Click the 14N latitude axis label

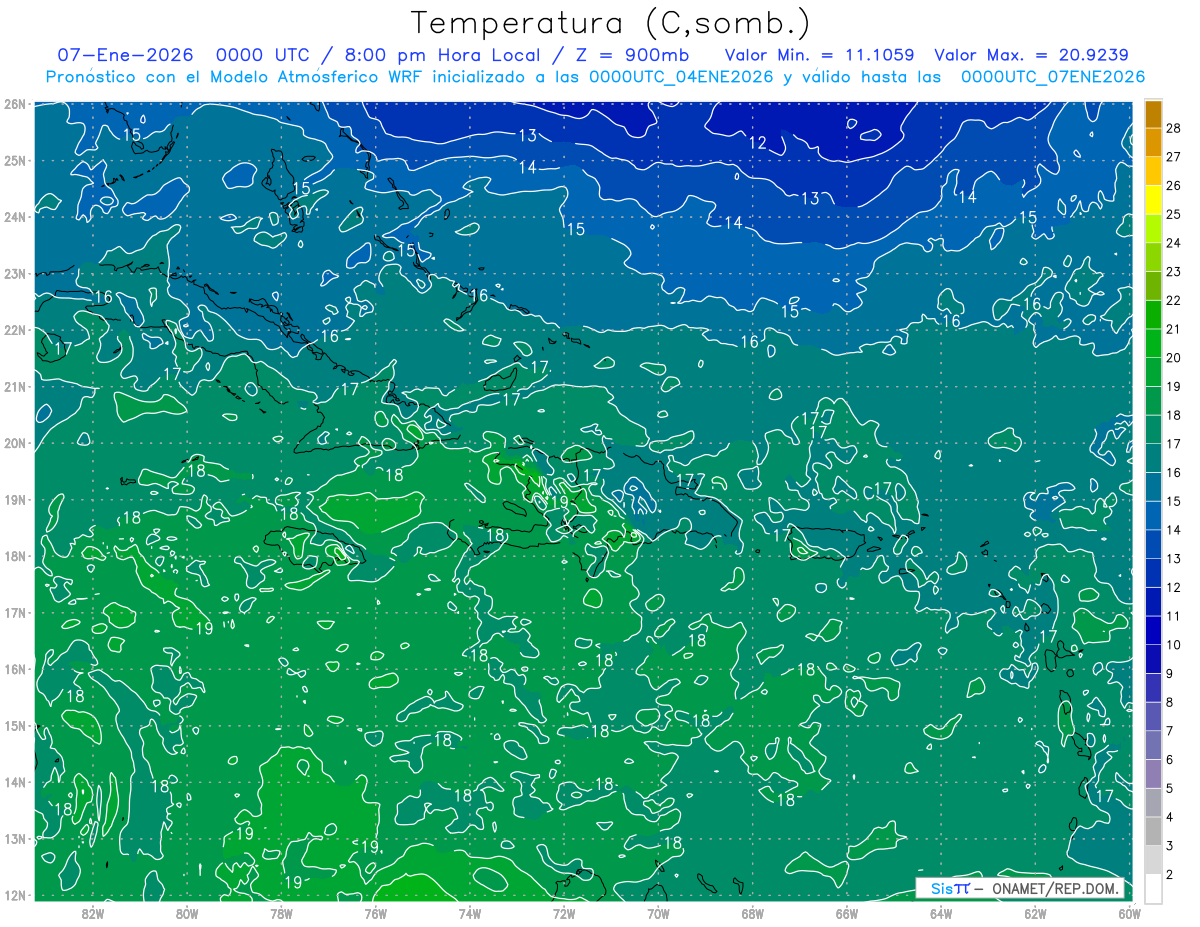14,782
